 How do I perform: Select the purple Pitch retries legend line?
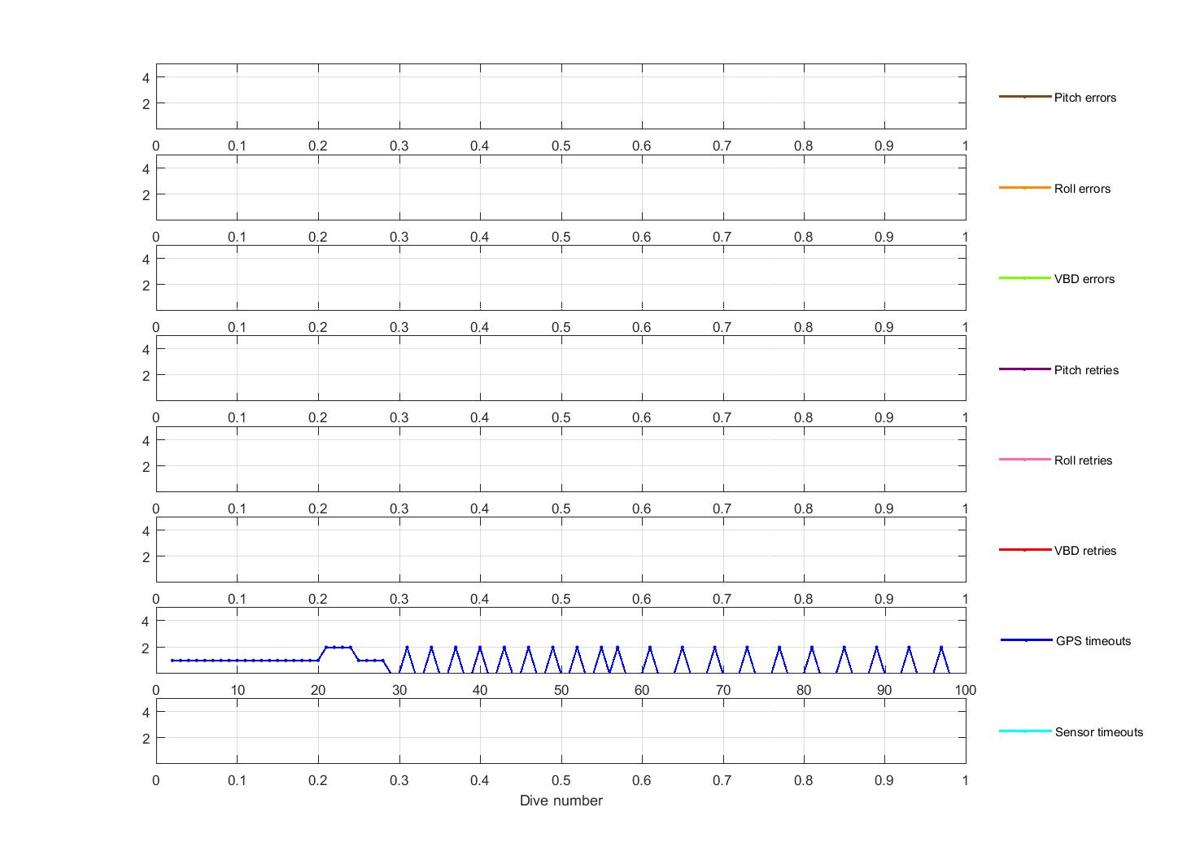coord(1025,369)
